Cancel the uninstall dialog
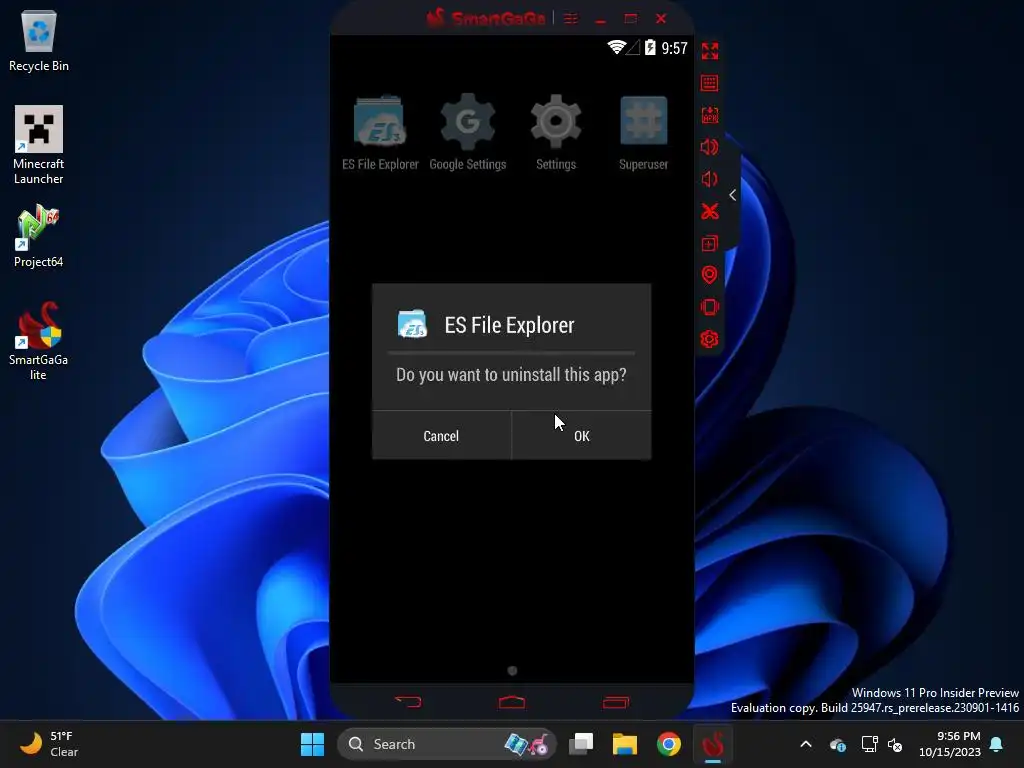The width and height of the screenshot is (1024, 768). (x=441, y=436)
